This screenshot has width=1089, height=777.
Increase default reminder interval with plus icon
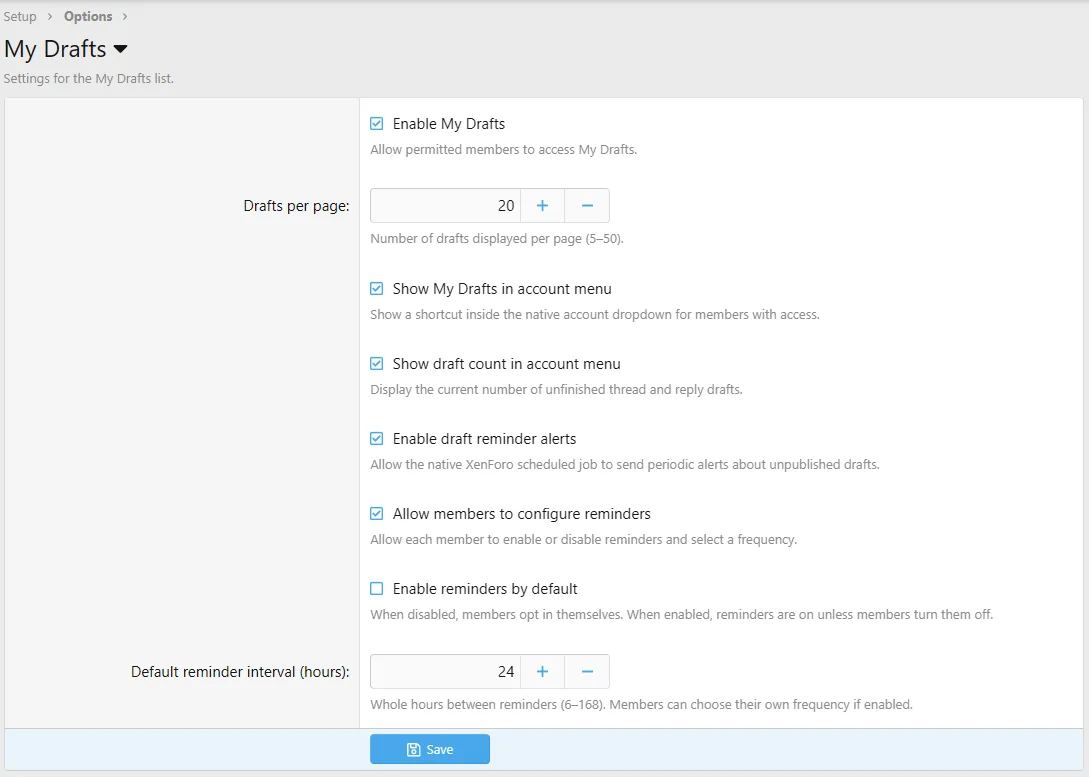coord(542,671)
